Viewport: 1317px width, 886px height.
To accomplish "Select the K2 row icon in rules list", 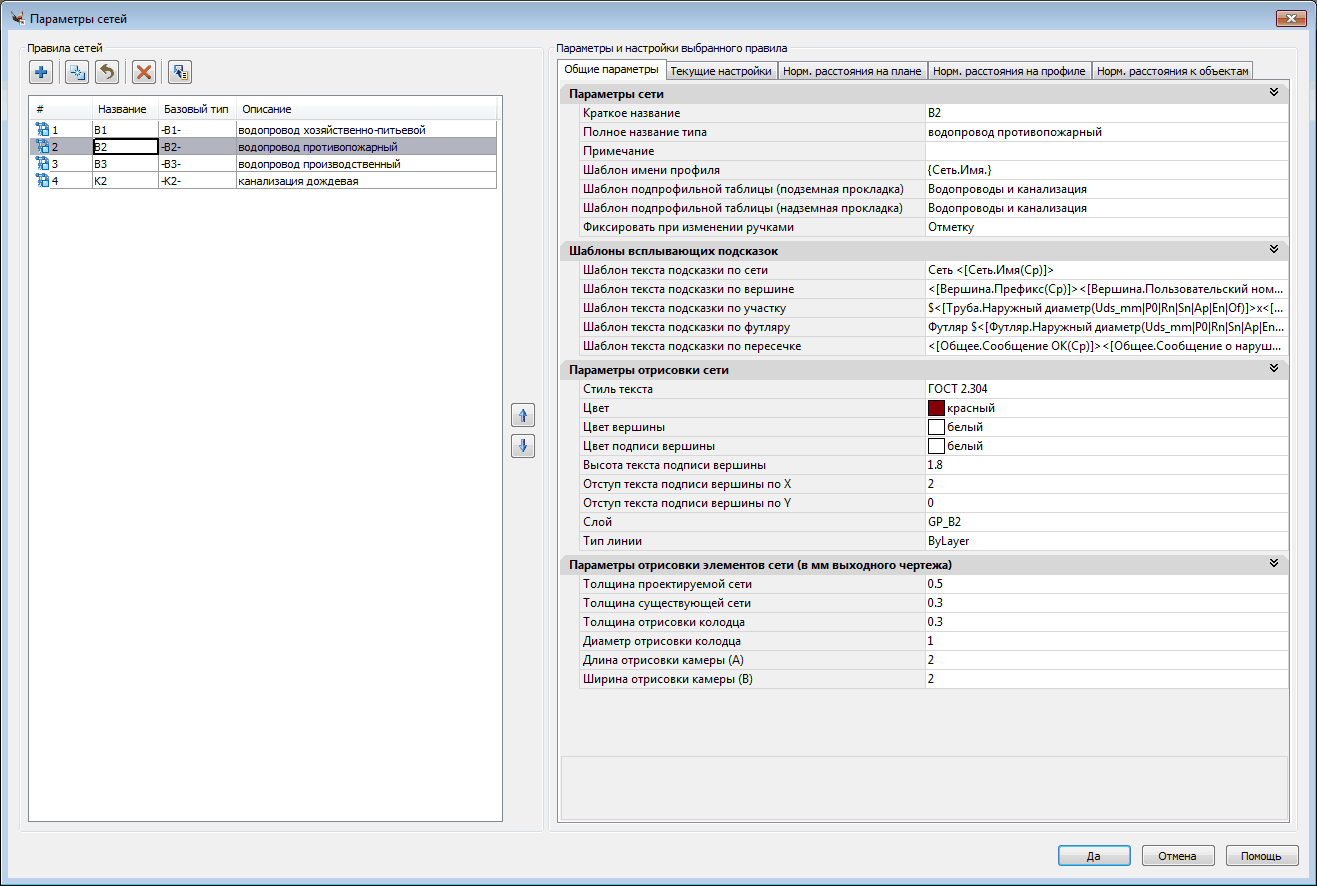I will [x=42, y=181].
